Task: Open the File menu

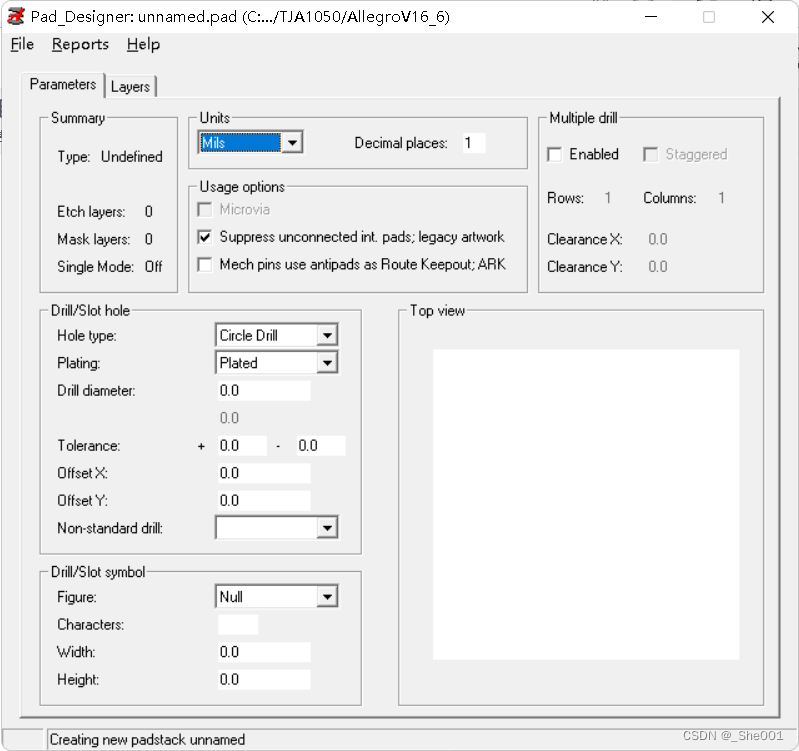Action: coord(22,44)
